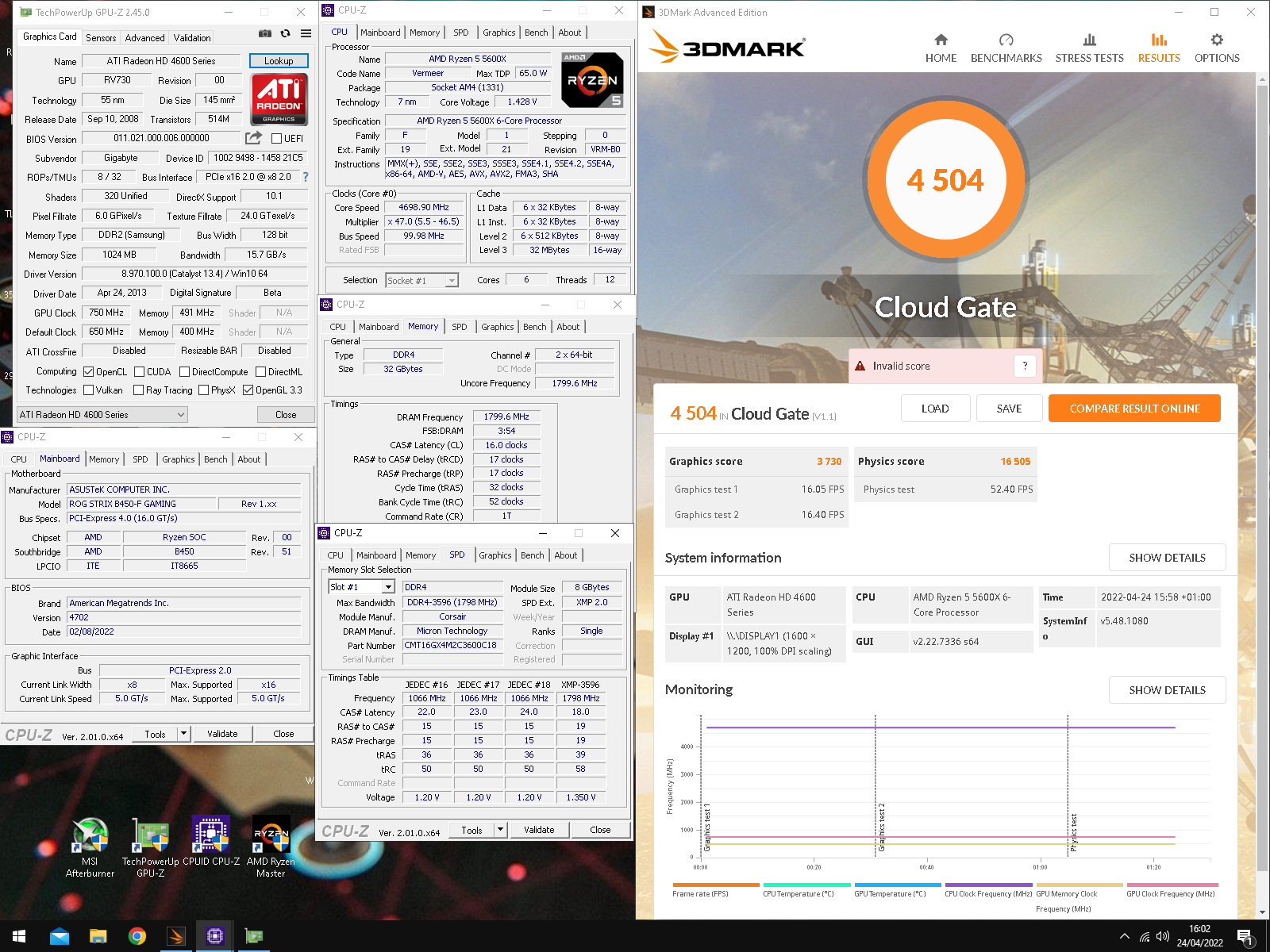Screen dimensions: 1270x952
Task: Click the GPU-Z refresh icon
Action: [x=286, y=33]
